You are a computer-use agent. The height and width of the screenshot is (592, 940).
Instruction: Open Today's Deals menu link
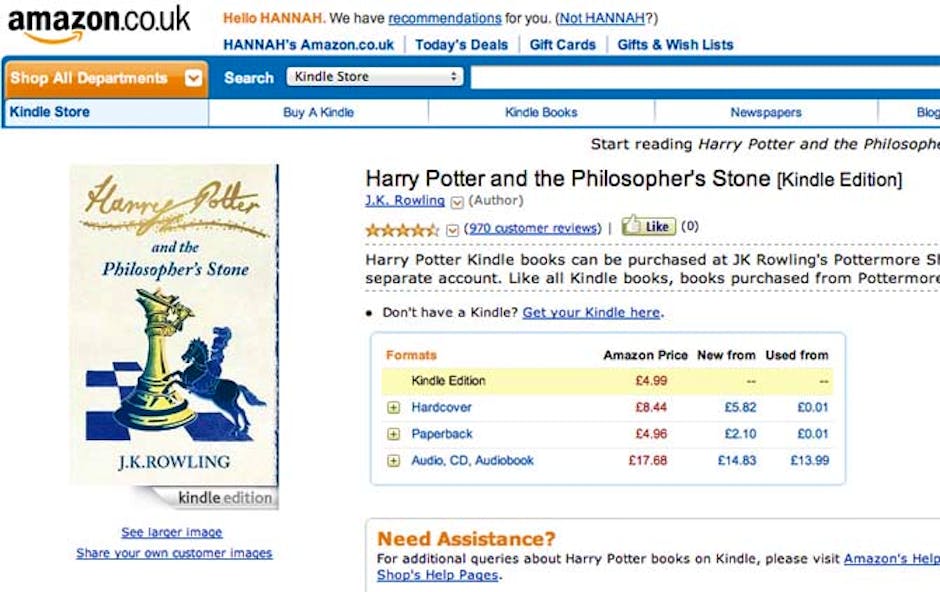coord(461,45)
